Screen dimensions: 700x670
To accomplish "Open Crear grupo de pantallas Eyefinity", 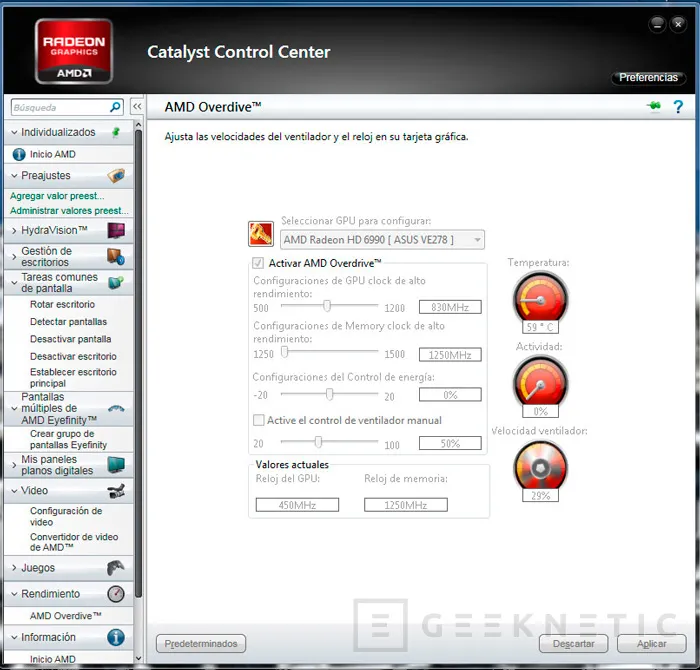I will coord(68,439).
